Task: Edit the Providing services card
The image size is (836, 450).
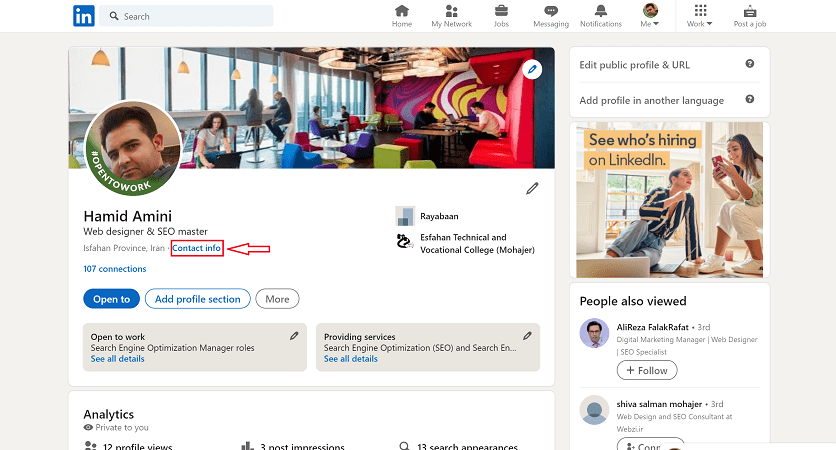Action: coord(527,336)
